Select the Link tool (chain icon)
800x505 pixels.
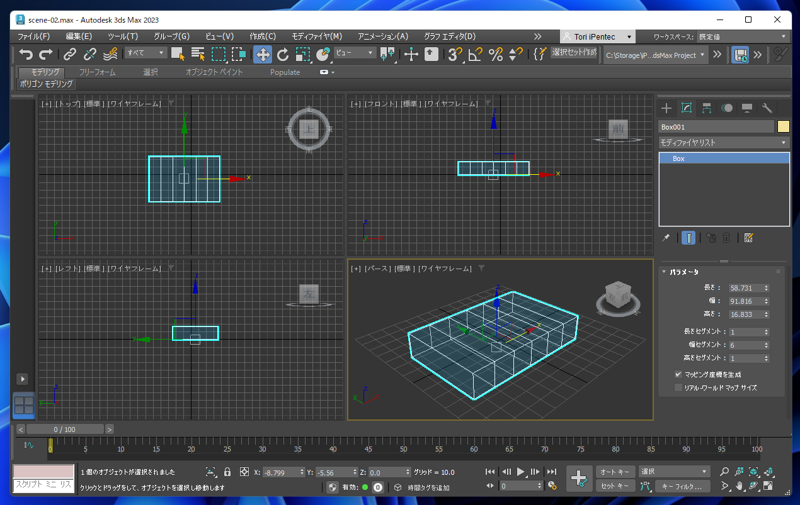[x=70, y=54]
